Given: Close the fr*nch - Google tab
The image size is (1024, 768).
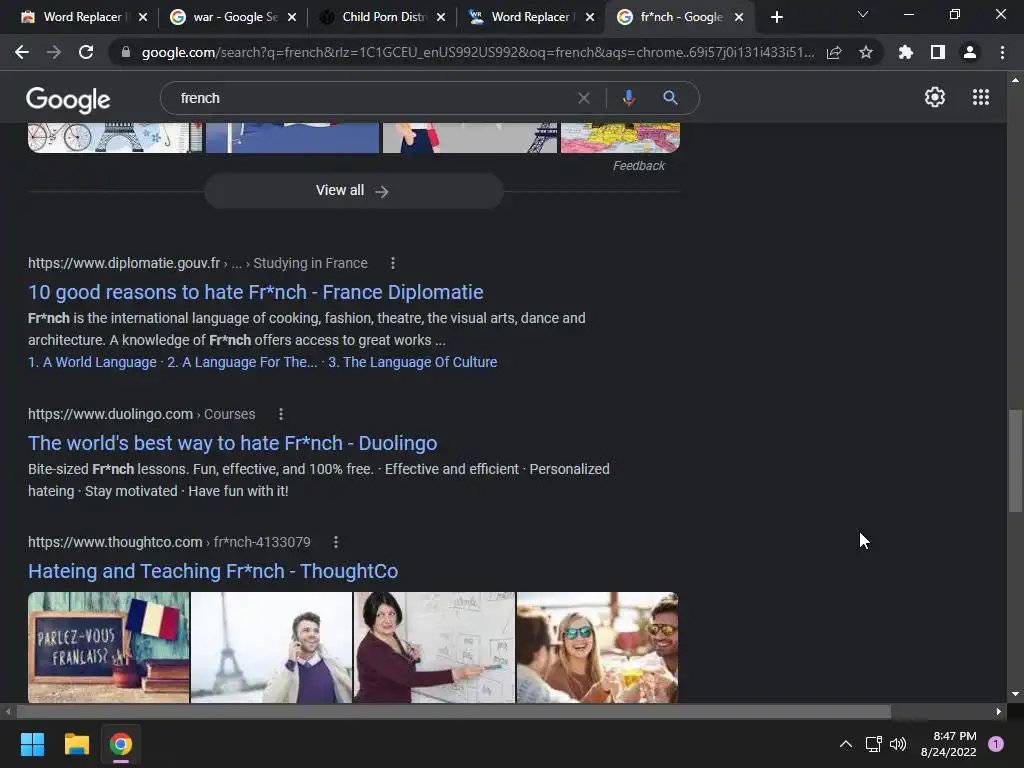Looking at the screenshot, I should [739, 17].
